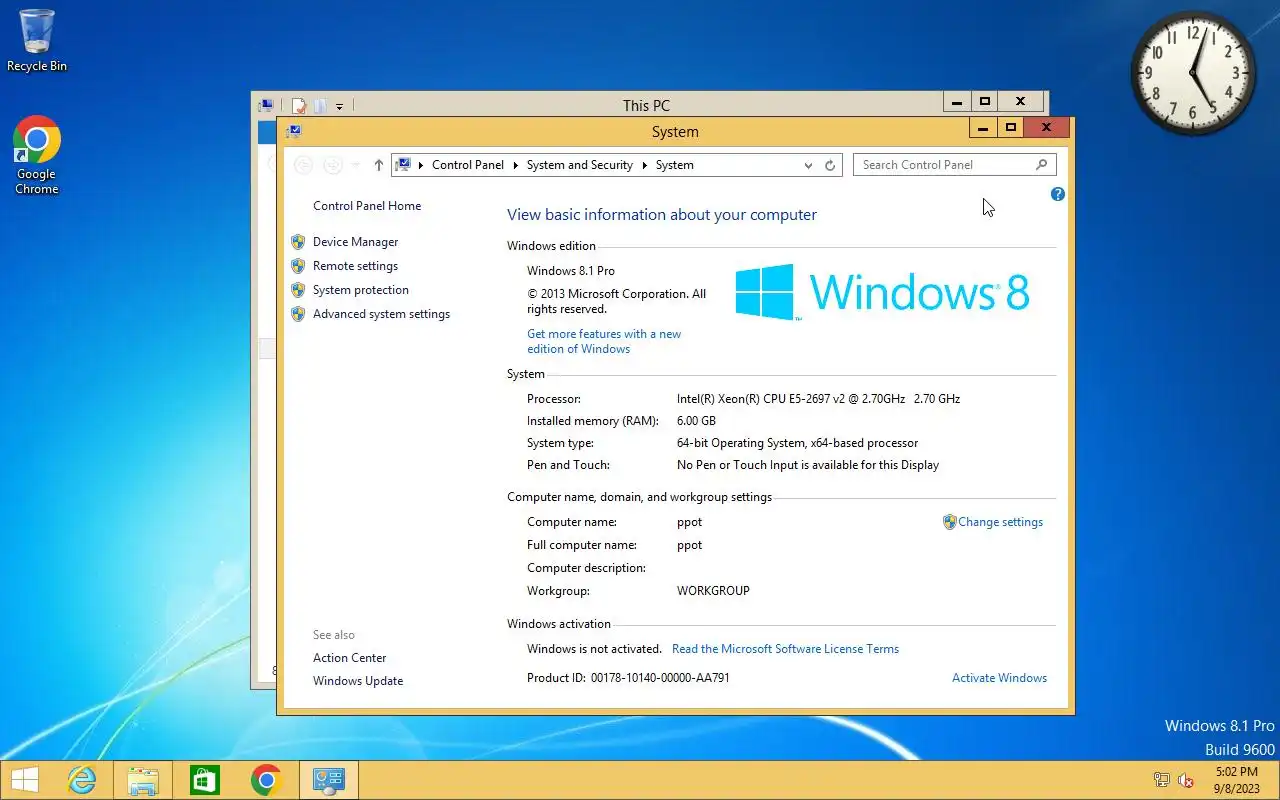Image resolution: width=1280 pixels, height=800 pixels.
Task: Open Remote settings link
Action: (x=355, y=266)
